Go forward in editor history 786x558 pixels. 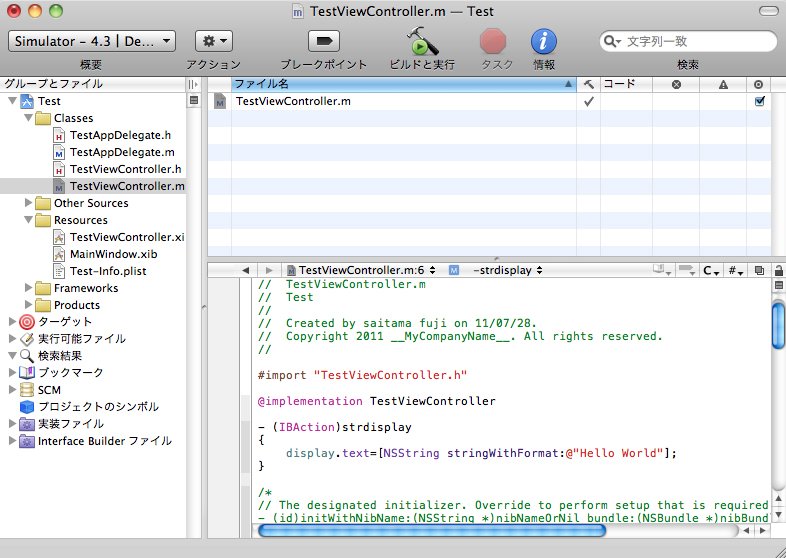[269, 270]
